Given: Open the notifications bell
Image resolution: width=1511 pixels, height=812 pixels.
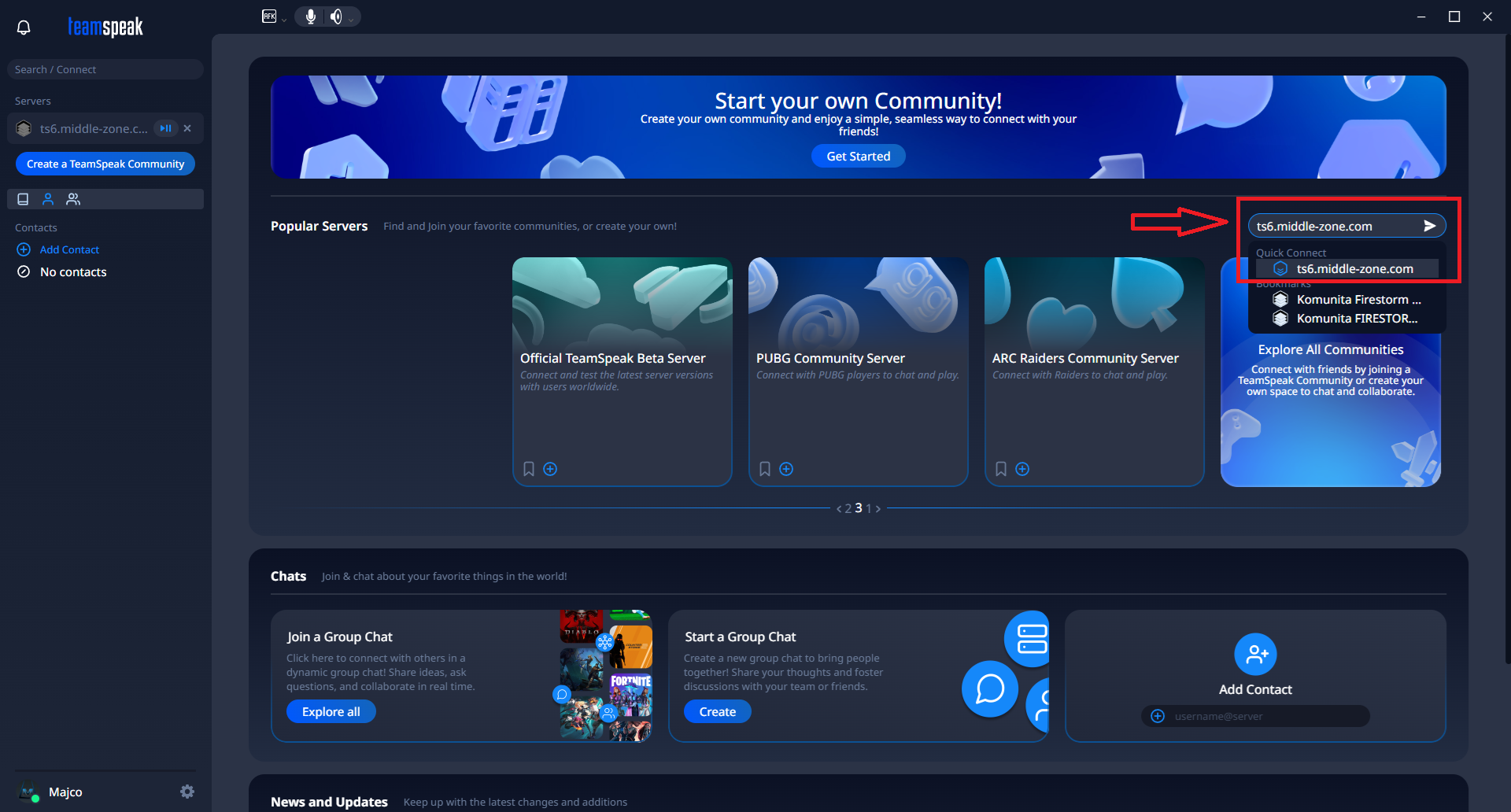Looking at the screenshot, I should [x=24, y=28].
